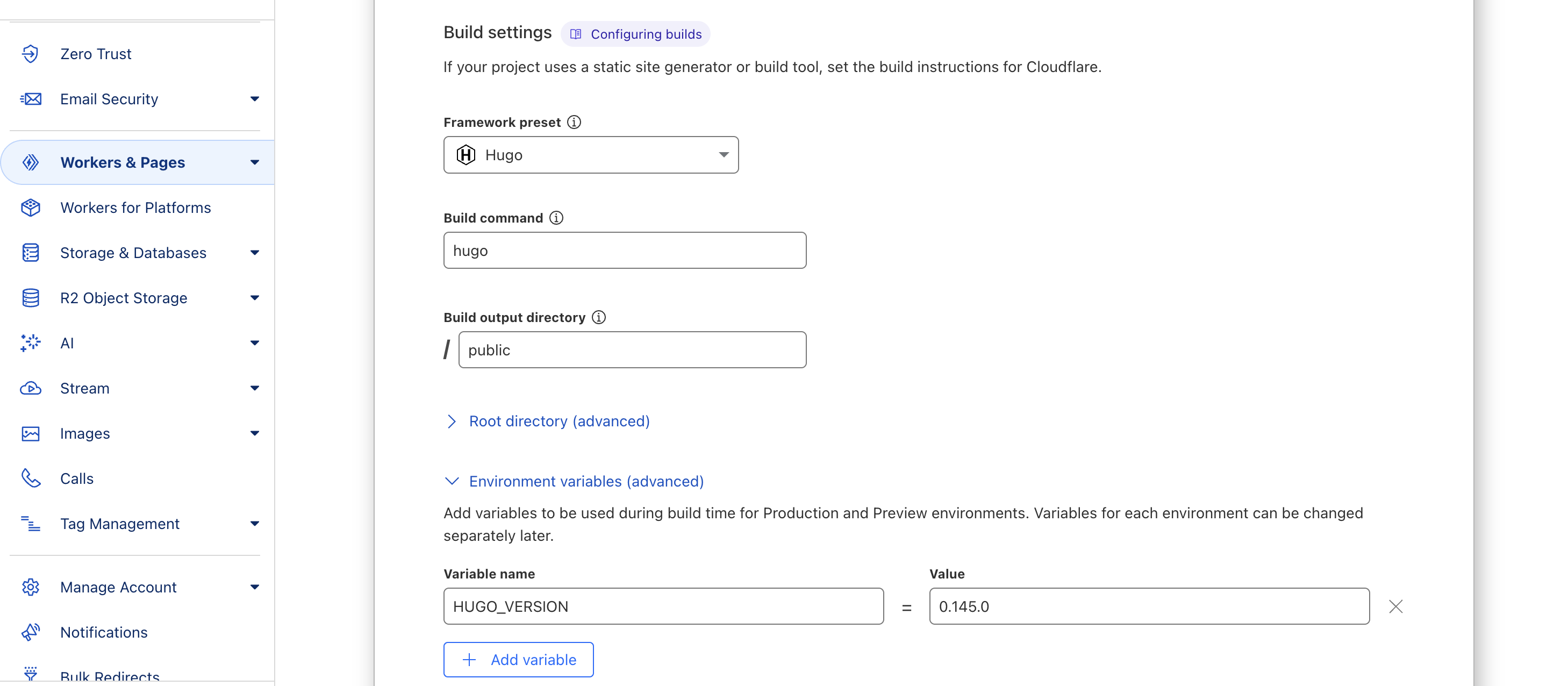Click the Build output directory info icon
This screenshot has height=686, width=1568.
click(599, 317)
